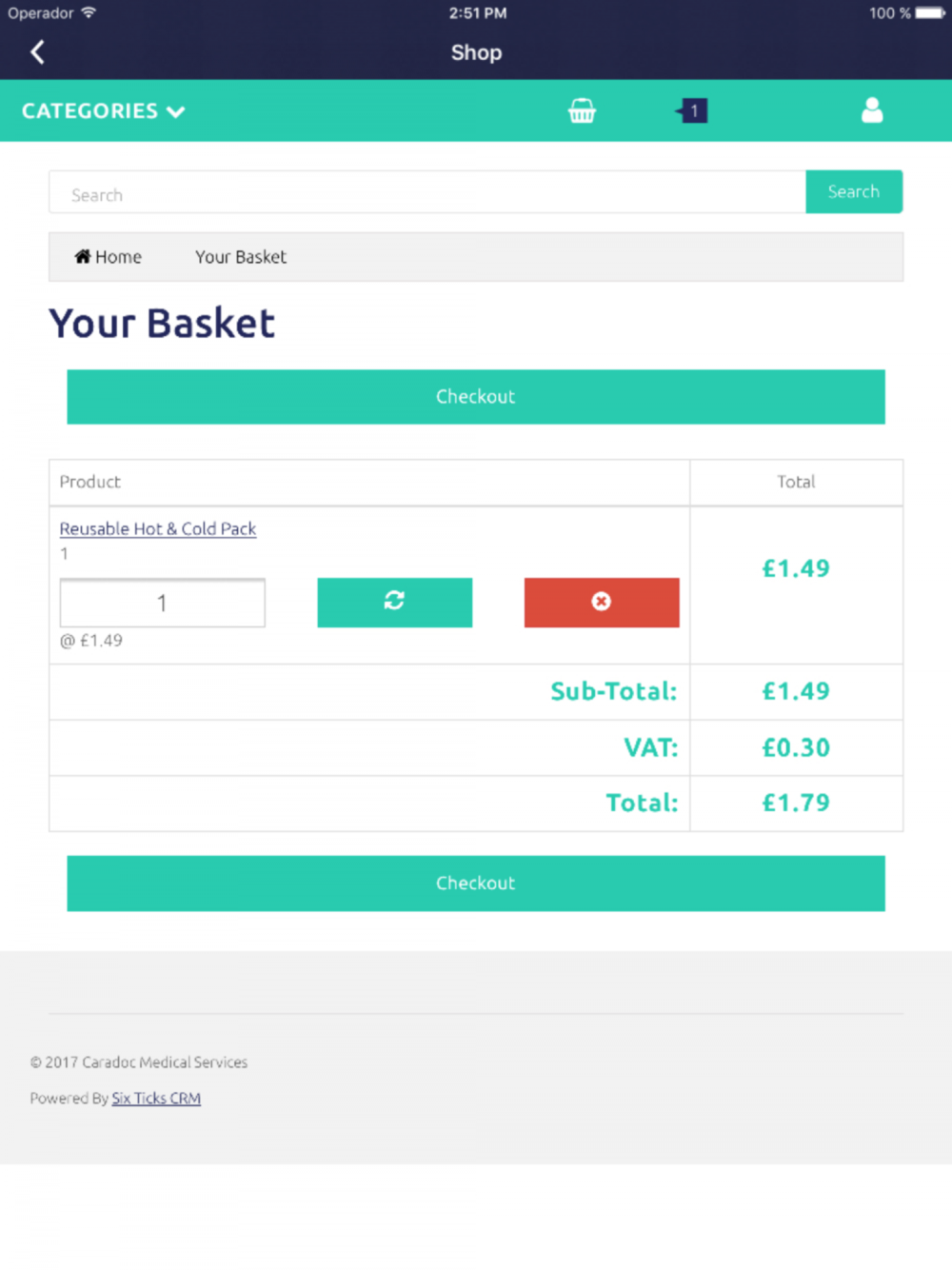Select Your Basket breadcrumb item

(x=241, y=257)
